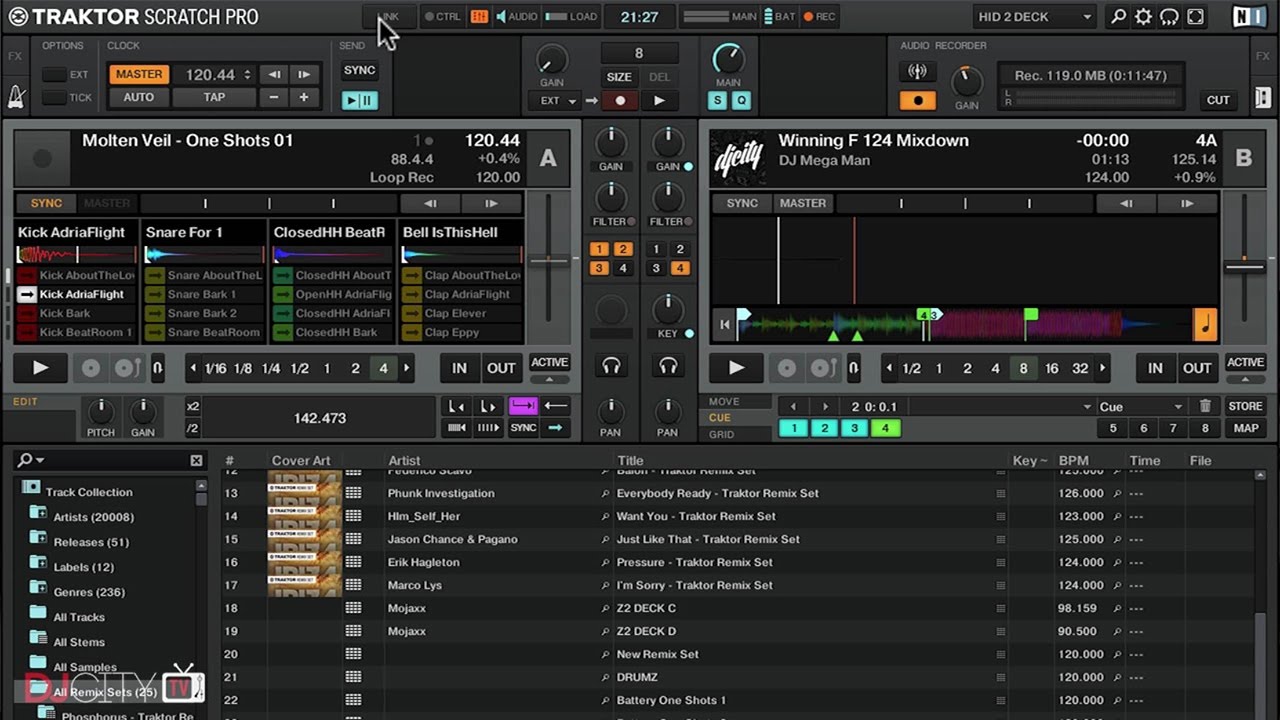Select CUE tab on deck B
This screenshot has width=1280, height=720.
coord(720,418)
